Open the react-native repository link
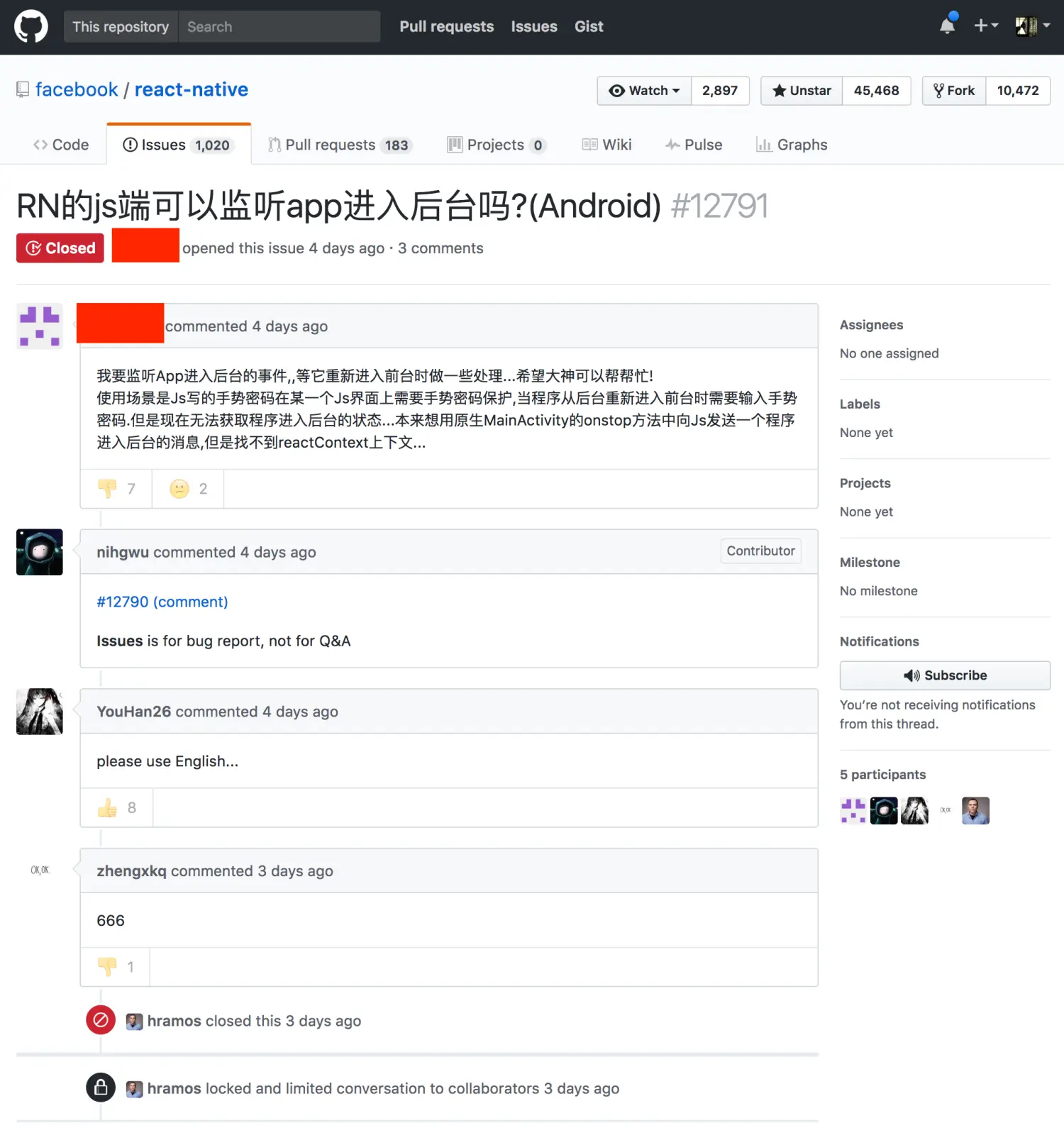 pos(192,89)
